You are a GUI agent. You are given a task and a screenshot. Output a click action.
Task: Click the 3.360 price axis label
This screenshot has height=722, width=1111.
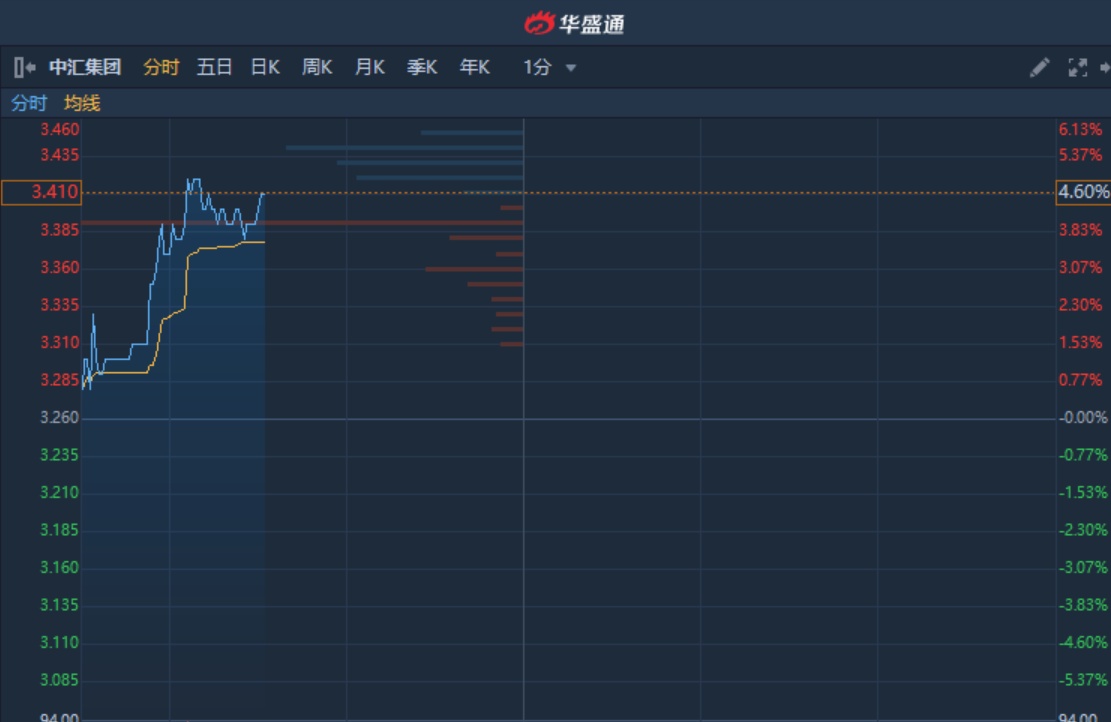click(60, 268)
